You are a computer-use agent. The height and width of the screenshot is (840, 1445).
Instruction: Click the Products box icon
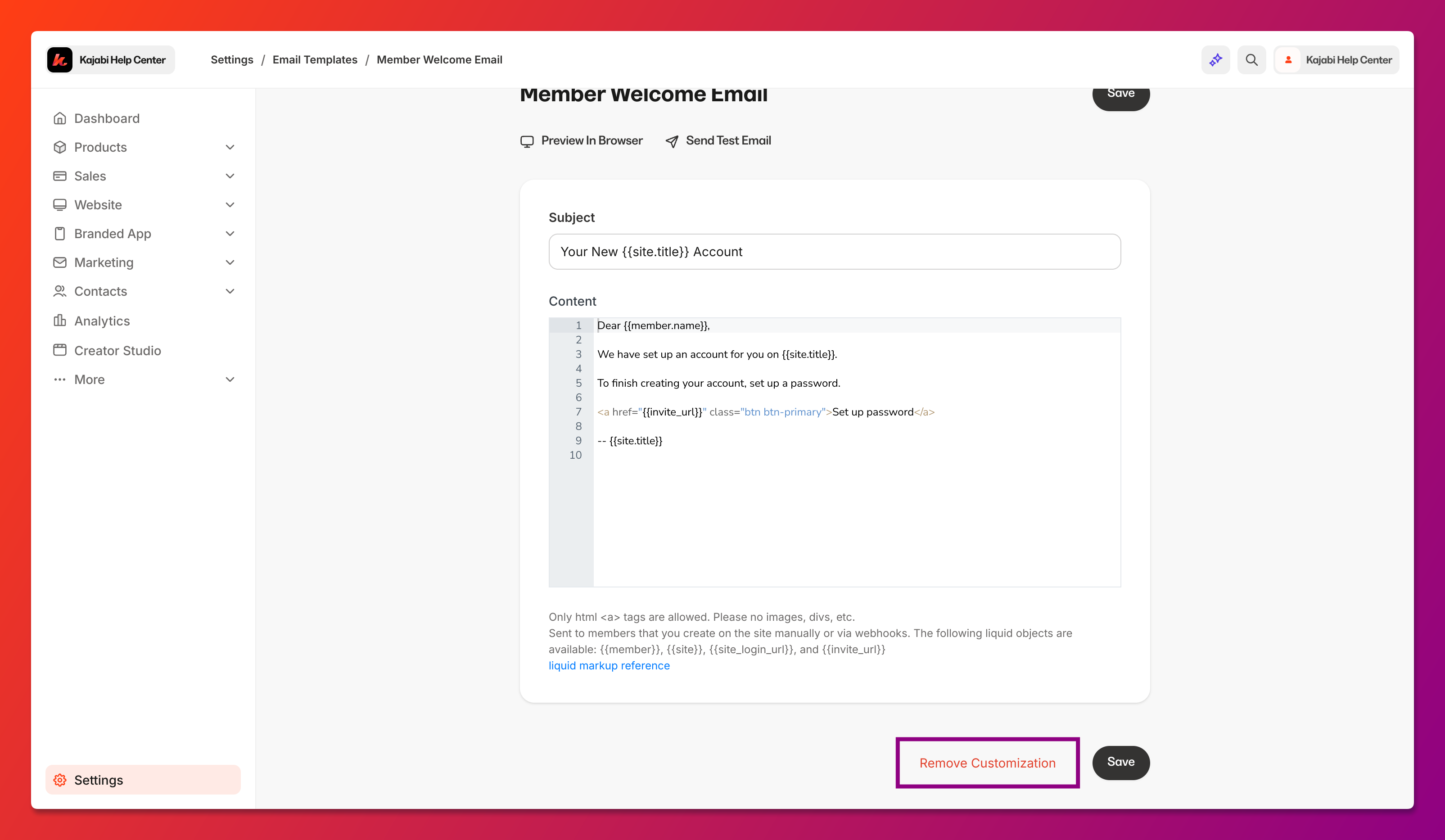pyautogui.click(x=59, y=147)
